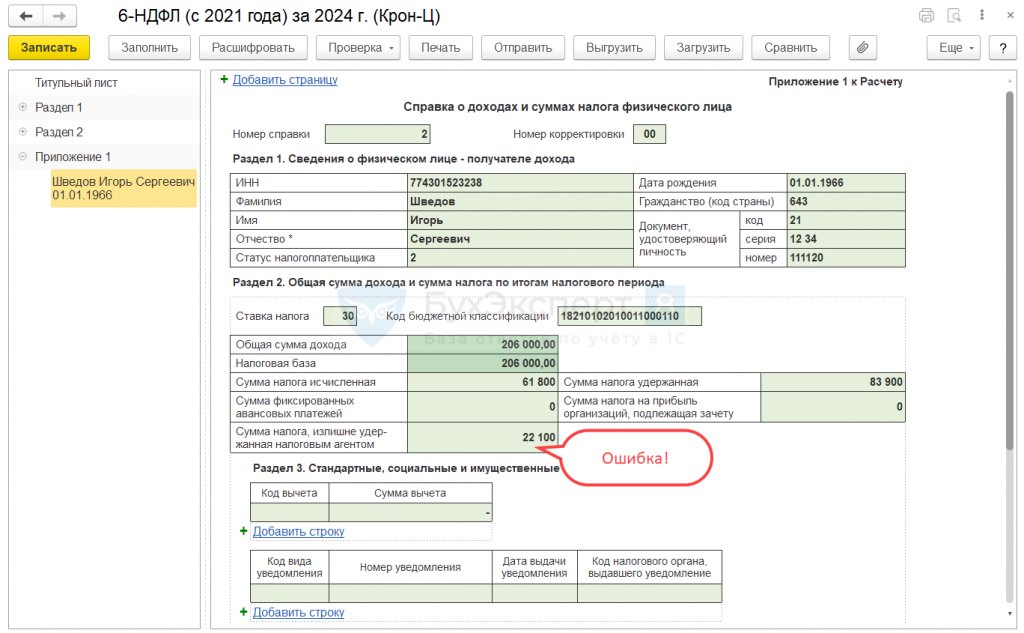Click the printer icon in title bar

926,16
